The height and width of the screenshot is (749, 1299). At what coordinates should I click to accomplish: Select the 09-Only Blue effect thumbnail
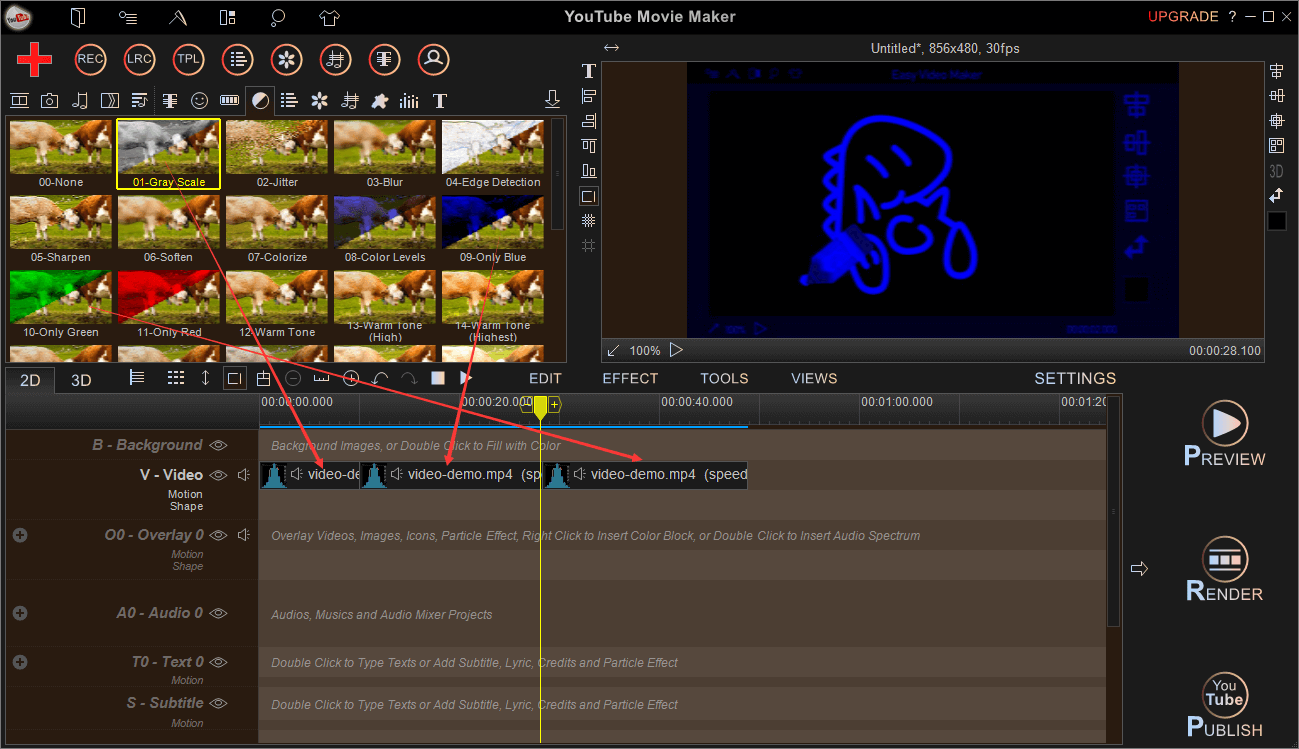pos(493,229)
